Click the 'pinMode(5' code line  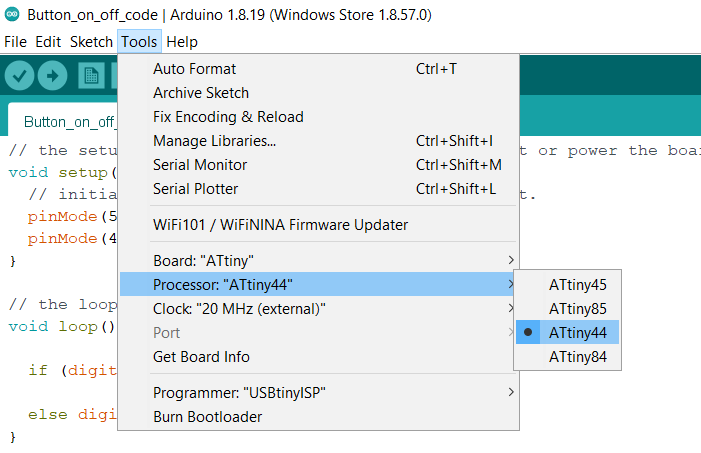point(72,216)
